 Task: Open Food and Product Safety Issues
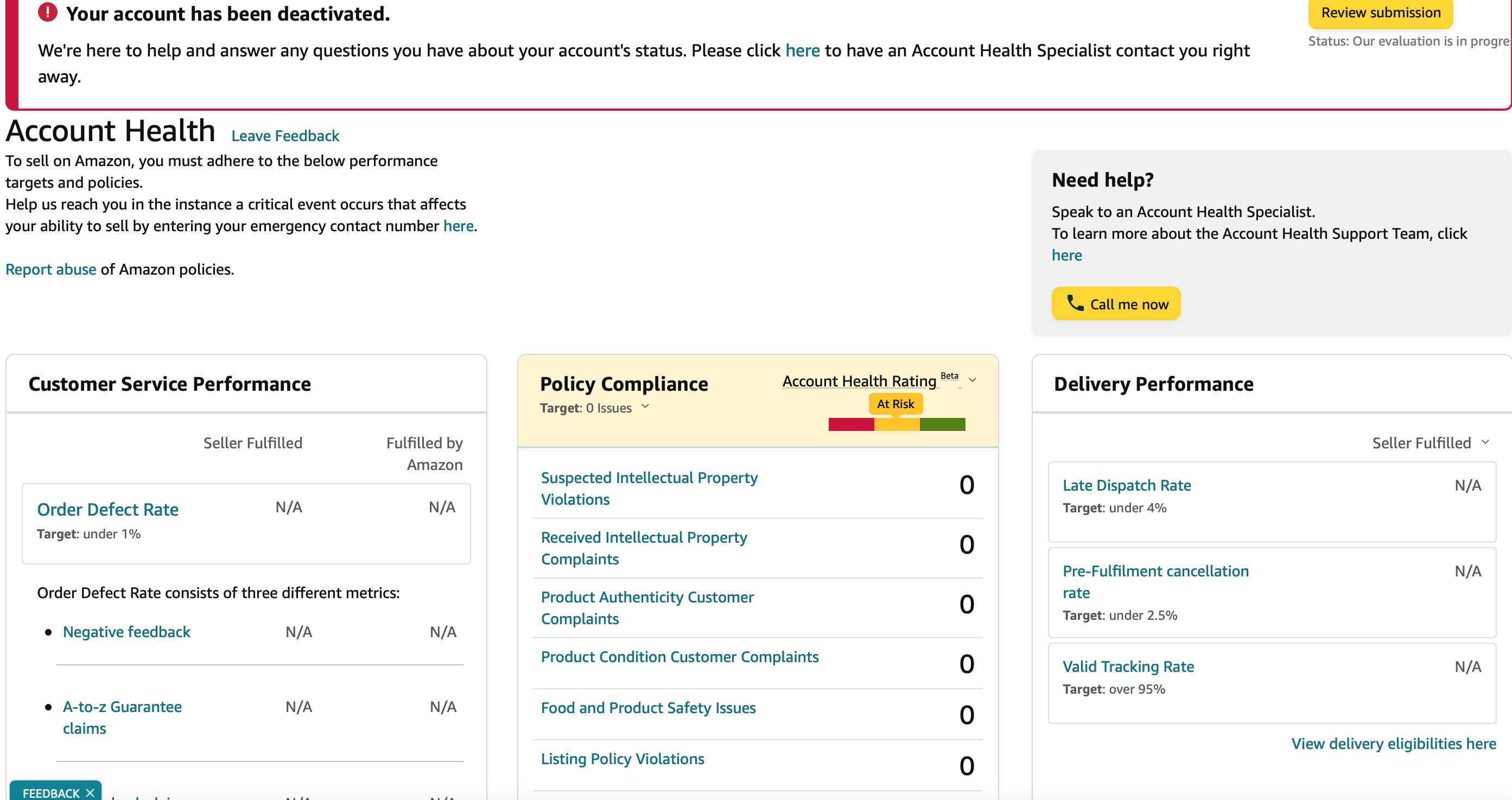coord(649,707)
